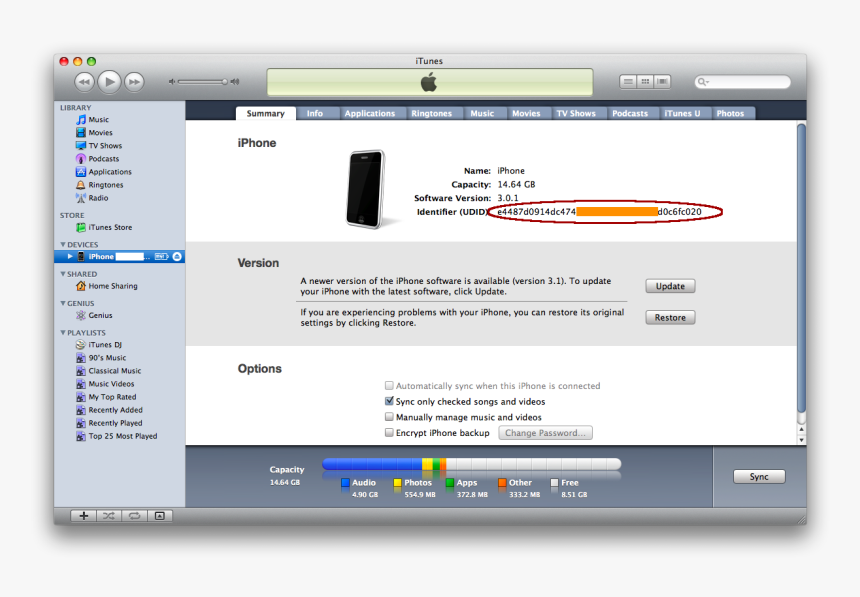
Task: Switch to the TV Shows tab
Action: tap(576, 114)
